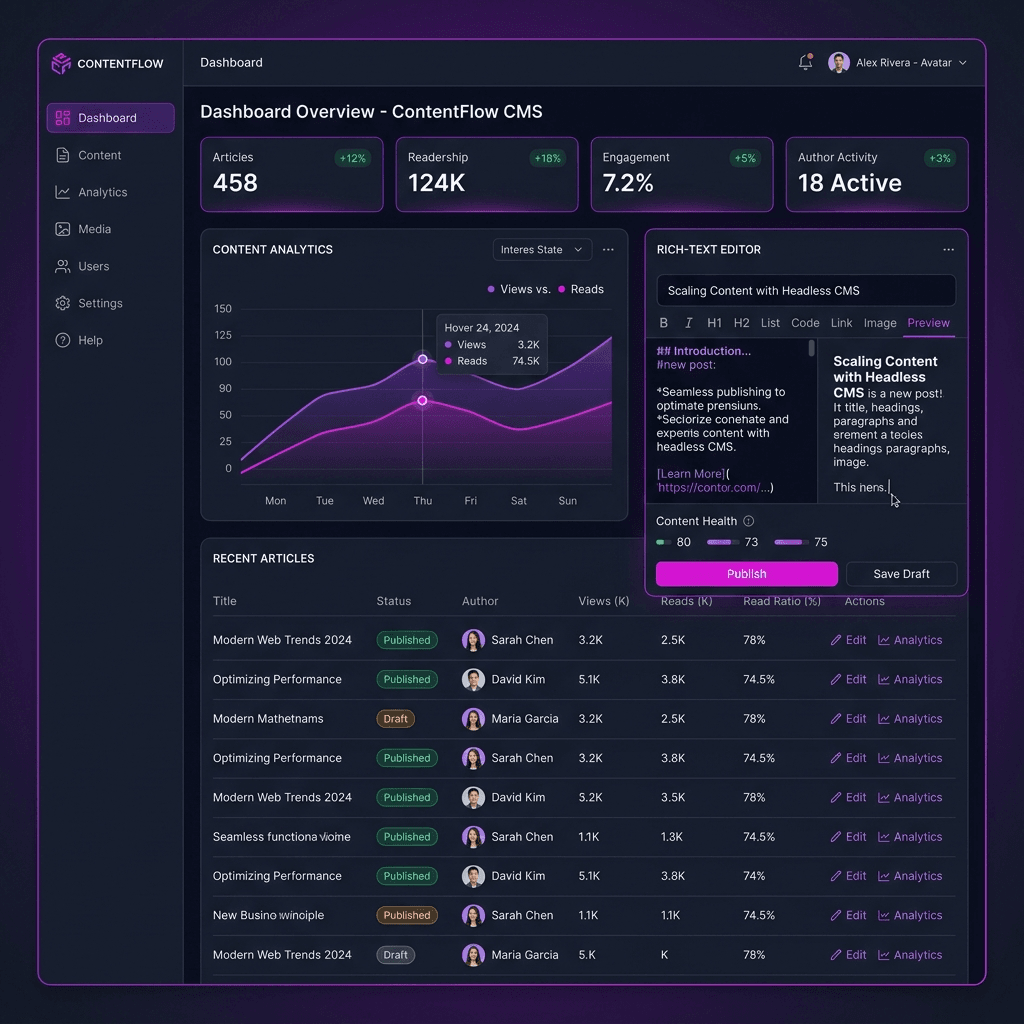The image size is (1024, 1024).
Task: Edit the Seamless functiona article
Action: [848, 837]
